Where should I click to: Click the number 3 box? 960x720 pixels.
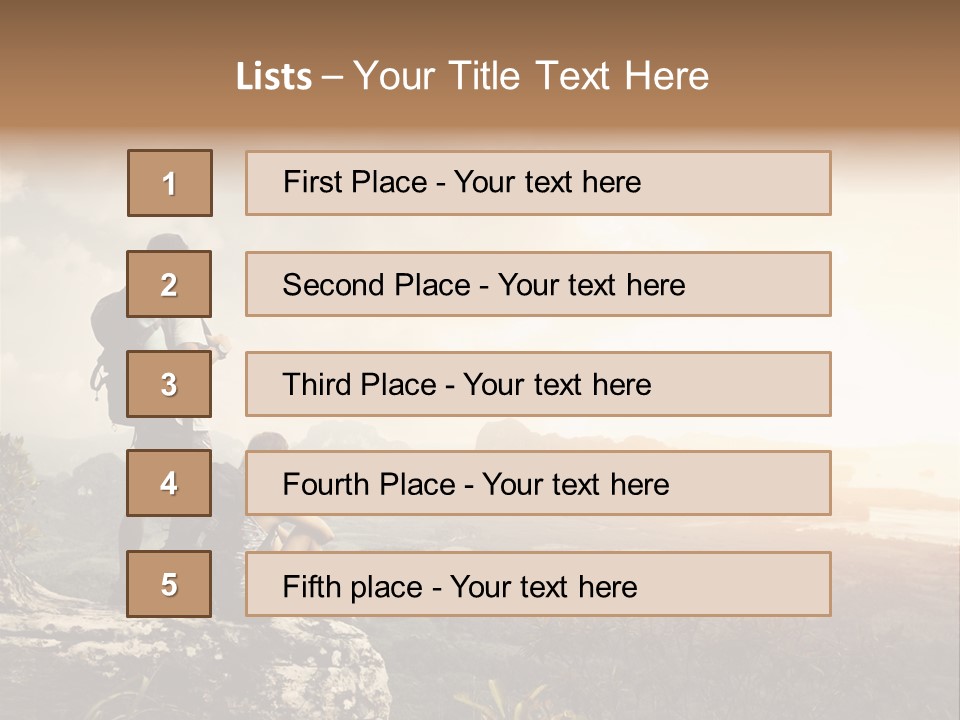coord(170,384)
